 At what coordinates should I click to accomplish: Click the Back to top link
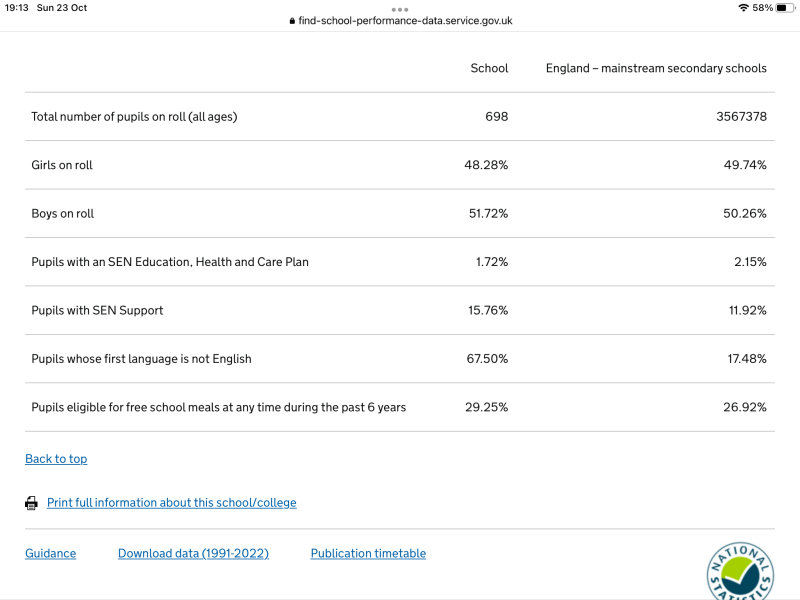(56, 459)
